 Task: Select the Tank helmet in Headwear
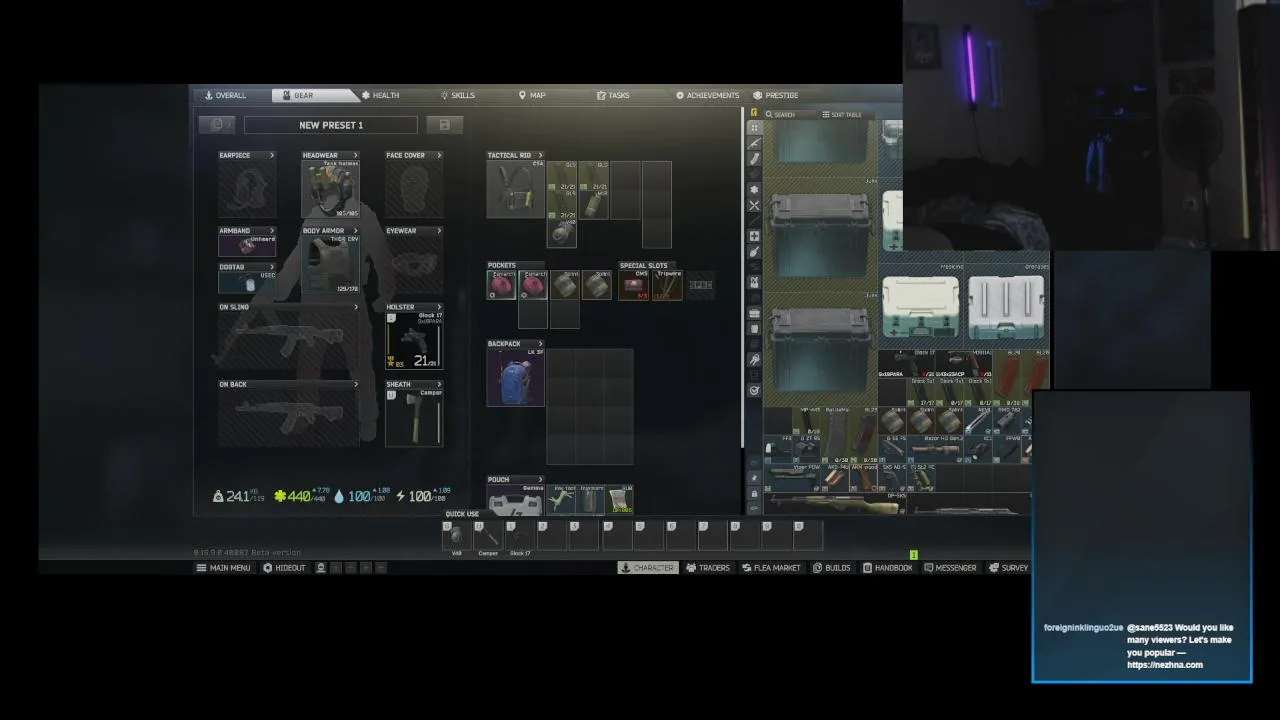tap(330, 189)
